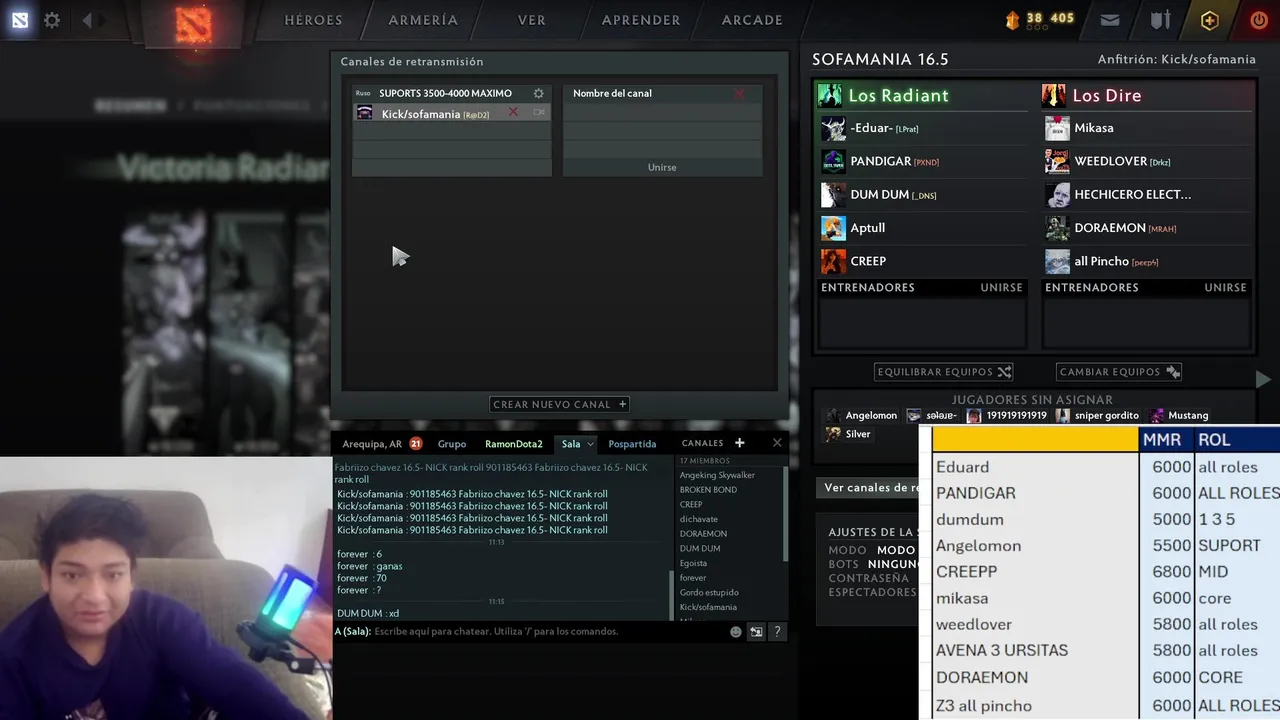Open APRENDER menu
Viewport: 1280px width, 720px height.
pyautogui.click(x=641, y=20)
